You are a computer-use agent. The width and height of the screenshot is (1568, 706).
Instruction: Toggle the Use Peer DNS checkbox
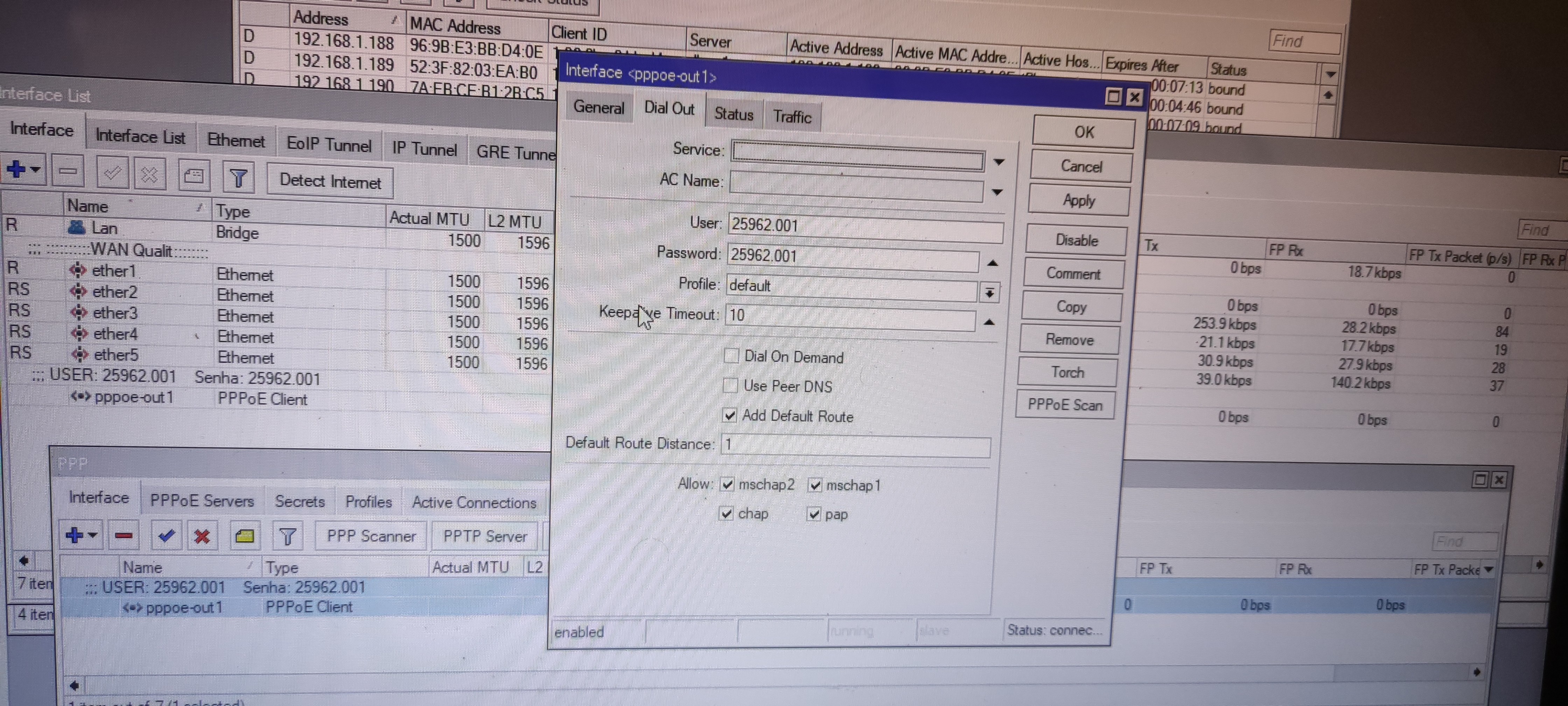coord(730,385)
